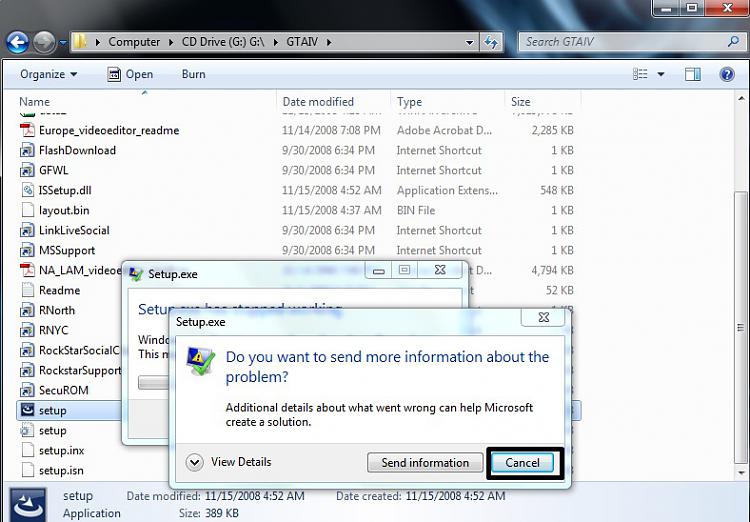Click the 52 KB size cell

(560, 290)
